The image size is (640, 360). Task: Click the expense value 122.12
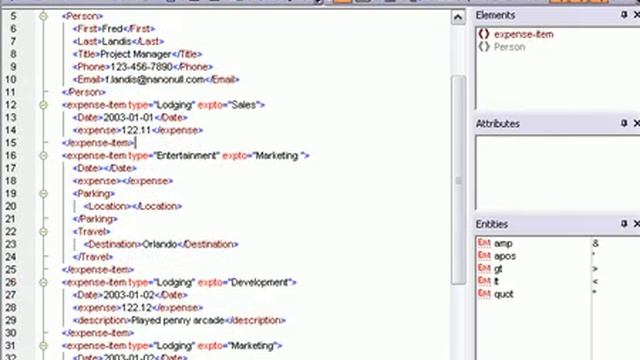136,308
